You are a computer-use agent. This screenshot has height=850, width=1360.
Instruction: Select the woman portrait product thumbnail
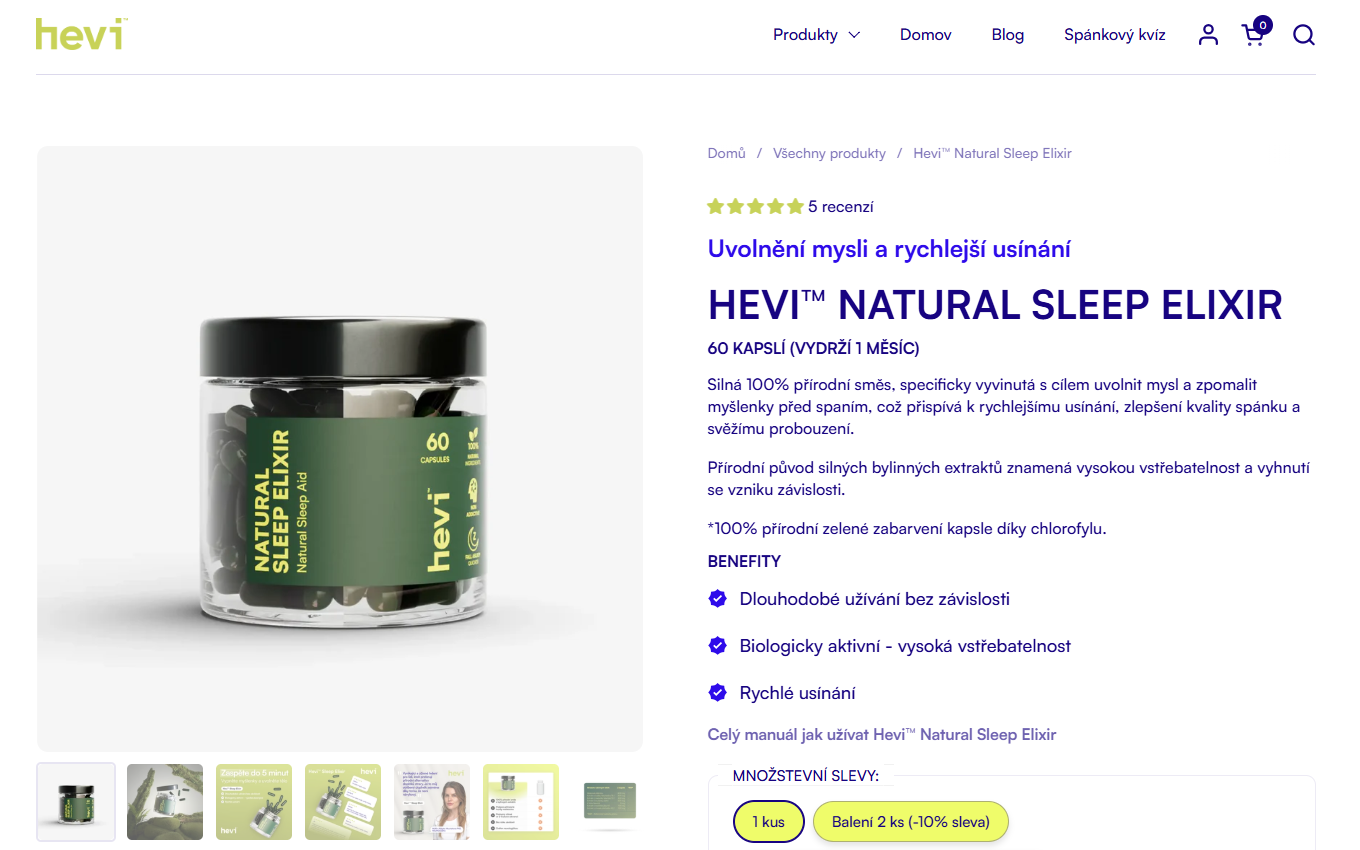[x=432, y=802]
